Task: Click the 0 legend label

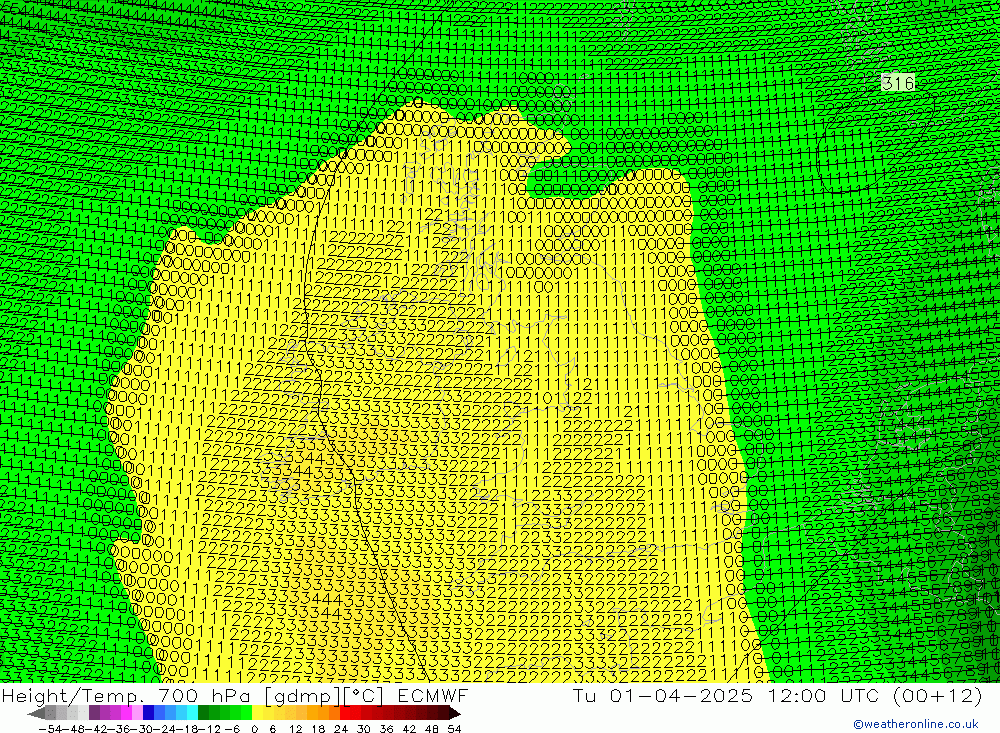Action: [x=254, y=729]
